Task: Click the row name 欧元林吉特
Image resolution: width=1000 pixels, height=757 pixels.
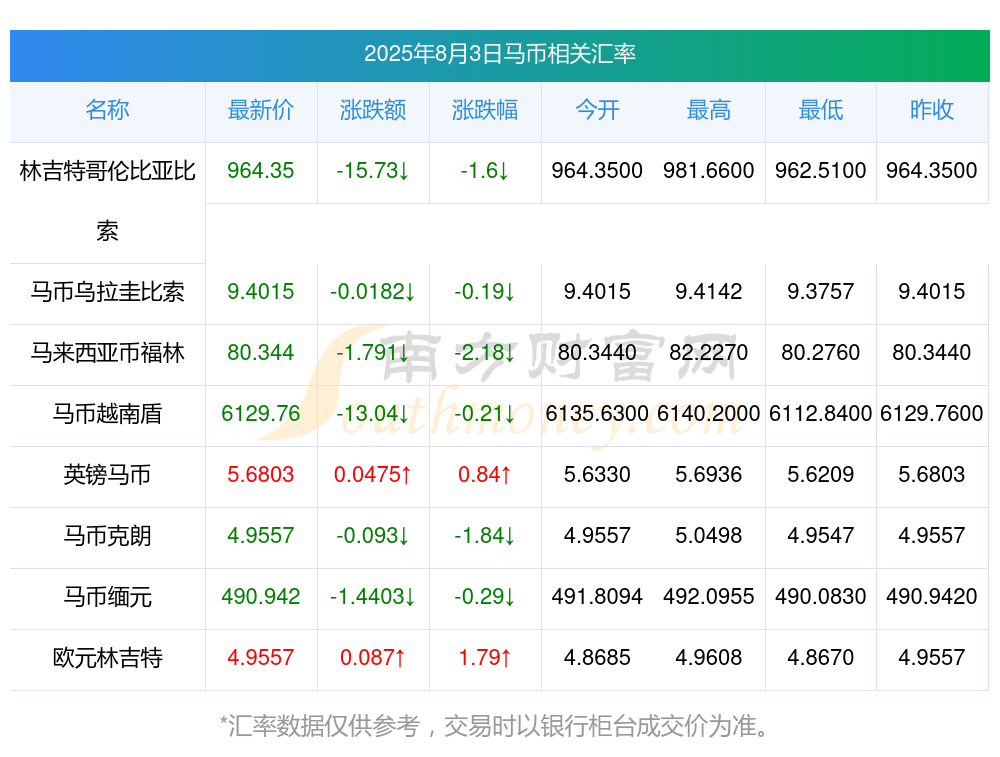Action: click(107, 658)
